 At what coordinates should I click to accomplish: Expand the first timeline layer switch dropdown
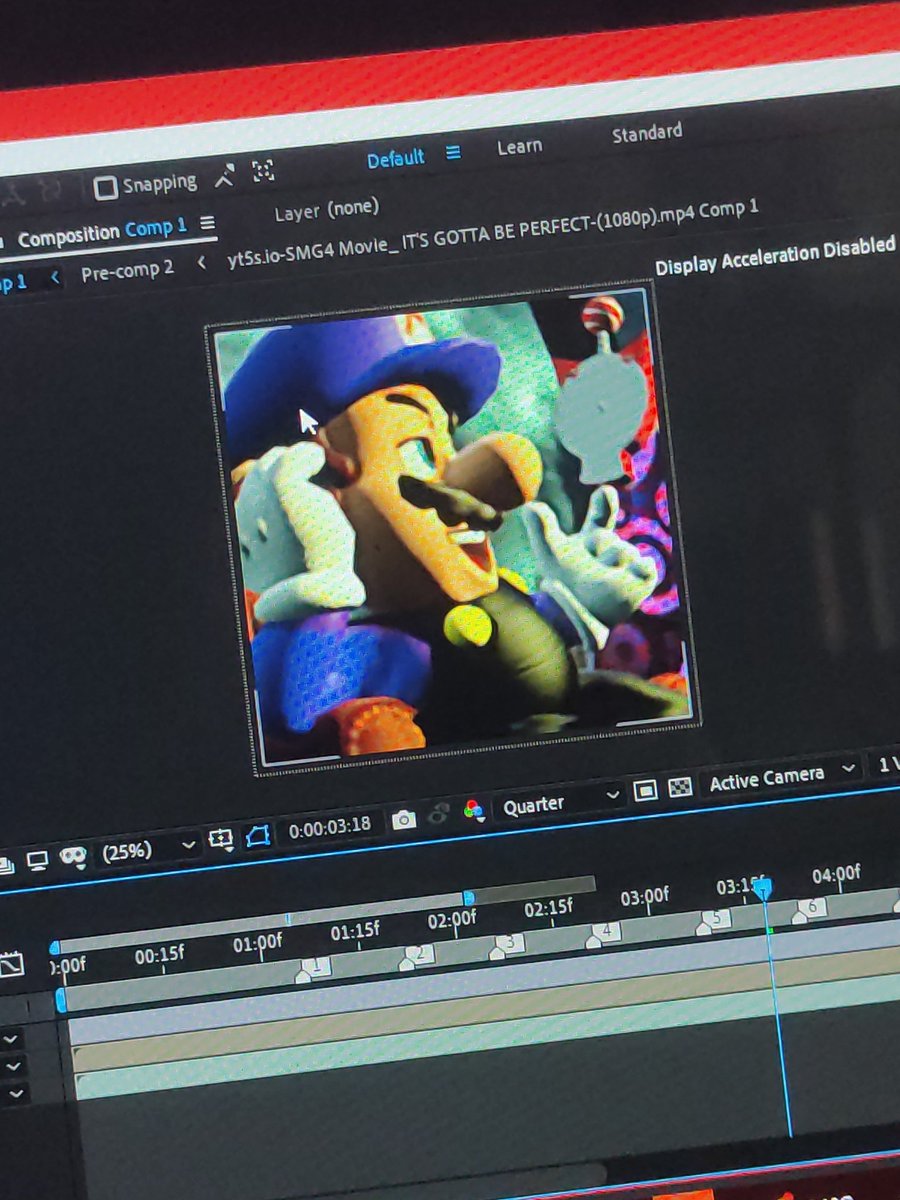coord(11,1041)
